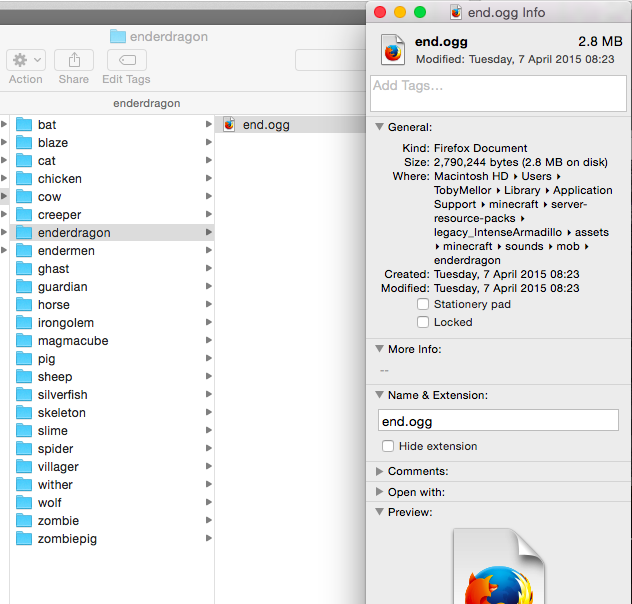Image resolution: width=632 pixels, height=604 pixels.
Task: Toggle the Locked checkbox
Action: [423, 322]
